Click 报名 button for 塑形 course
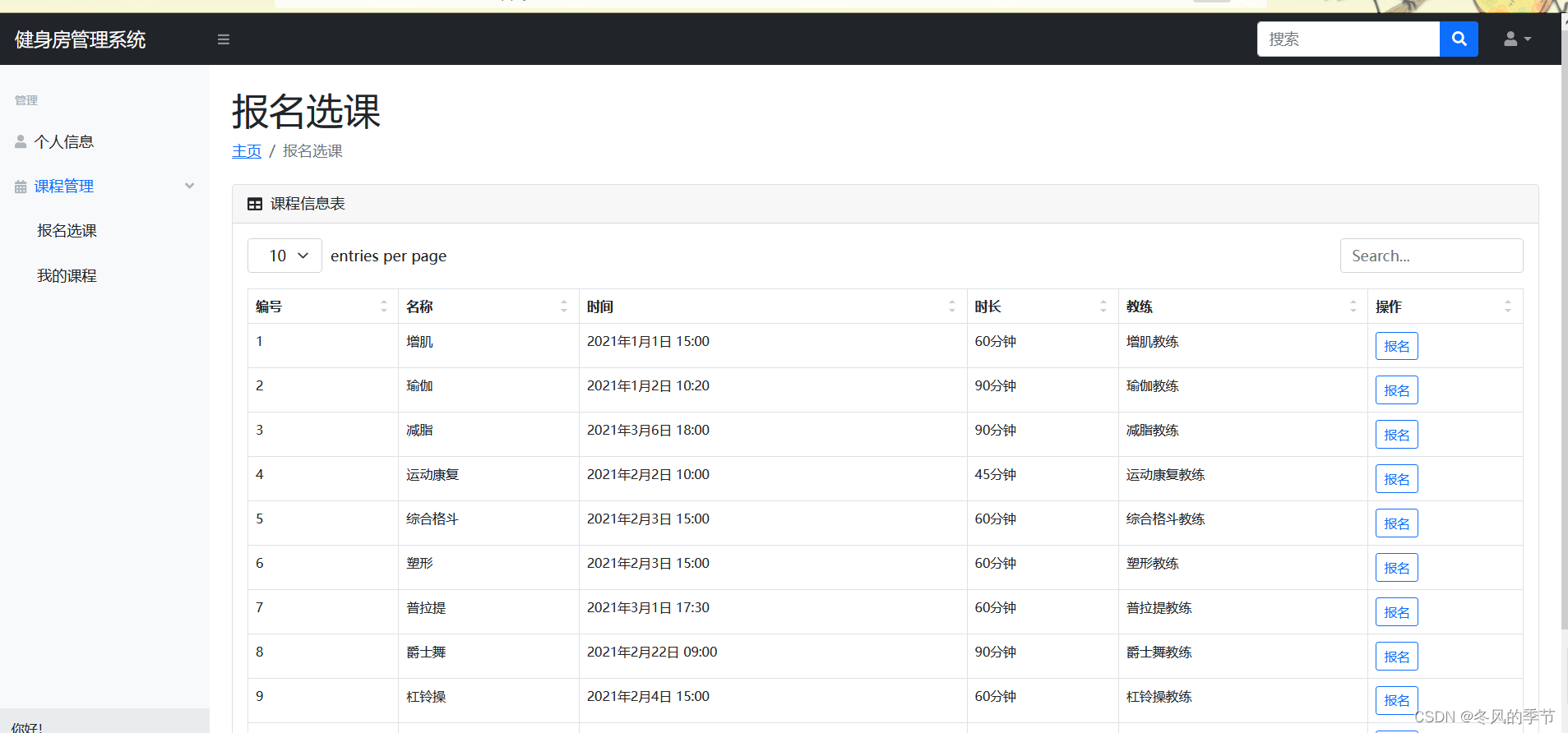The image size is (1568, 733). (1396, 568)
